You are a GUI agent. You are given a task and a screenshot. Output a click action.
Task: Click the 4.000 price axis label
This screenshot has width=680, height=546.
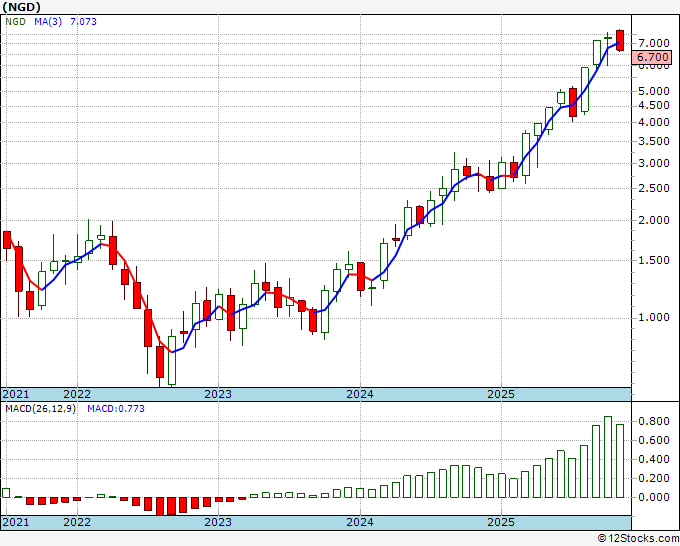[x=654, y=123]
